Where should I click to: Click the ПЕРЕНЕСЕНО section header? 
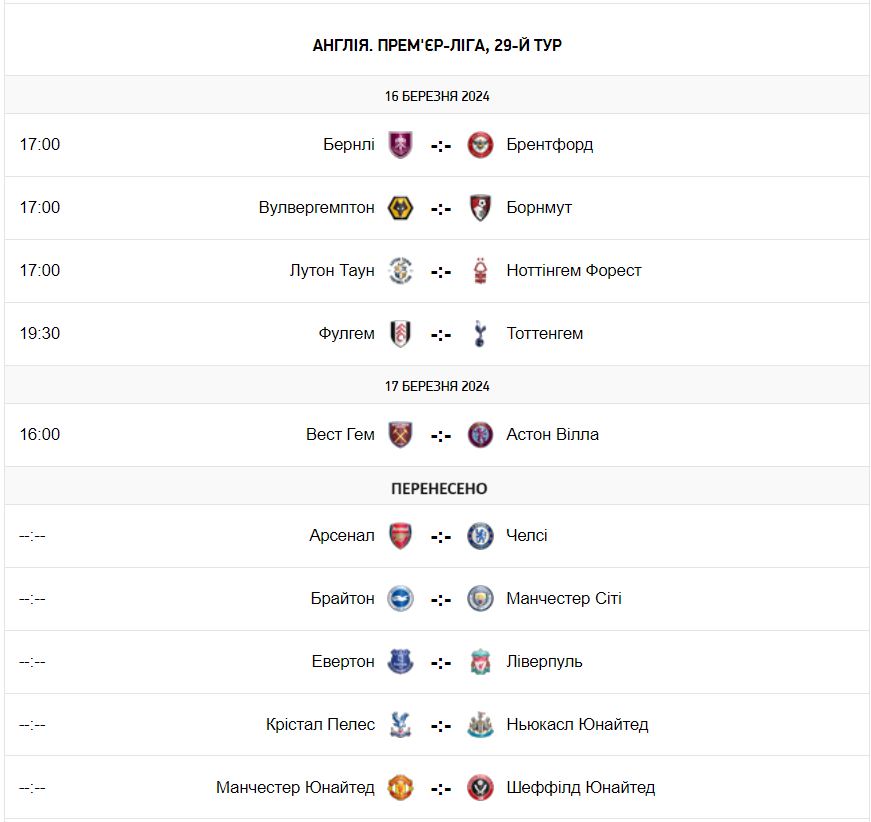(439, 489)
